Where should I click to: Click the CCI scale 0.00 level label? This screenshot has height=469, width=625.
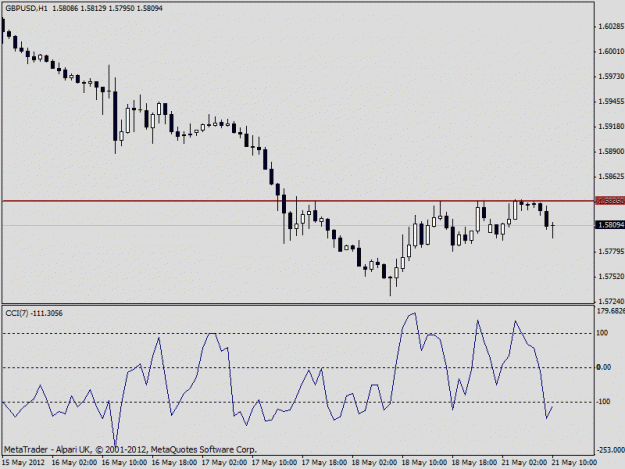[603, 367]
